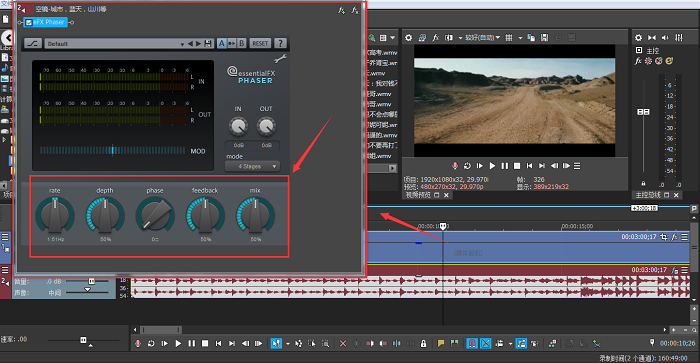Image resolution: width=700 pixels, height=363 pixels.
Task: Open preview quality dropdown
Action: 482,38
